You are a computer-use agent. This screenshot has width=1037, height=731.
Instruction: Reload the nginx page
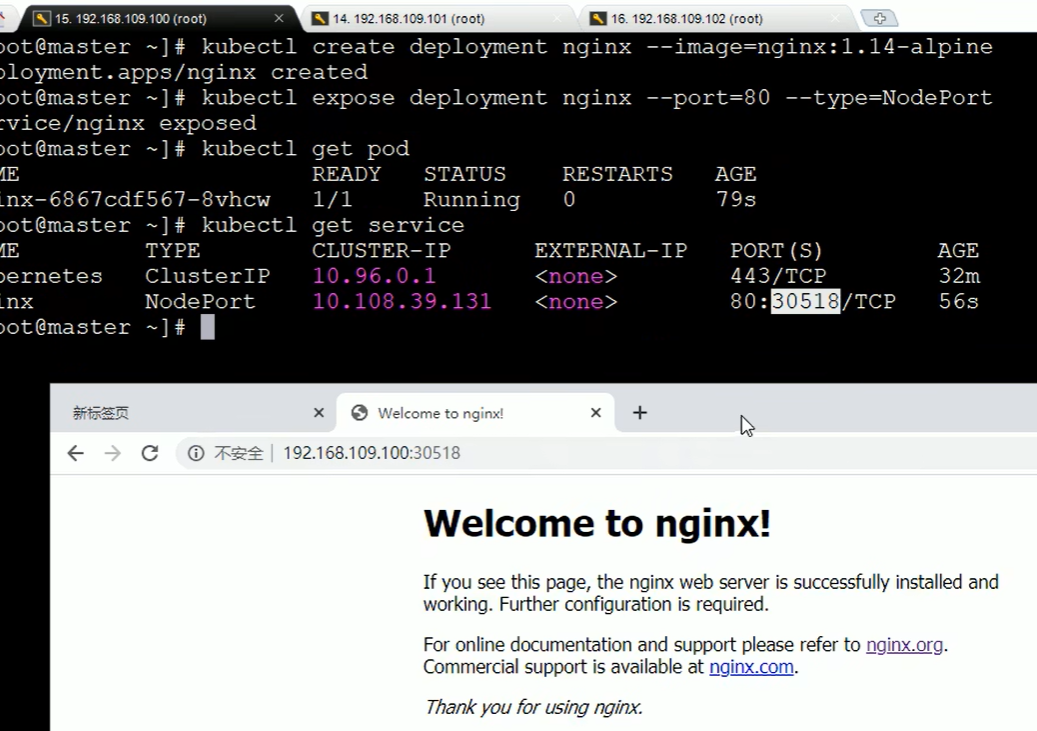[x=150, y=453]
